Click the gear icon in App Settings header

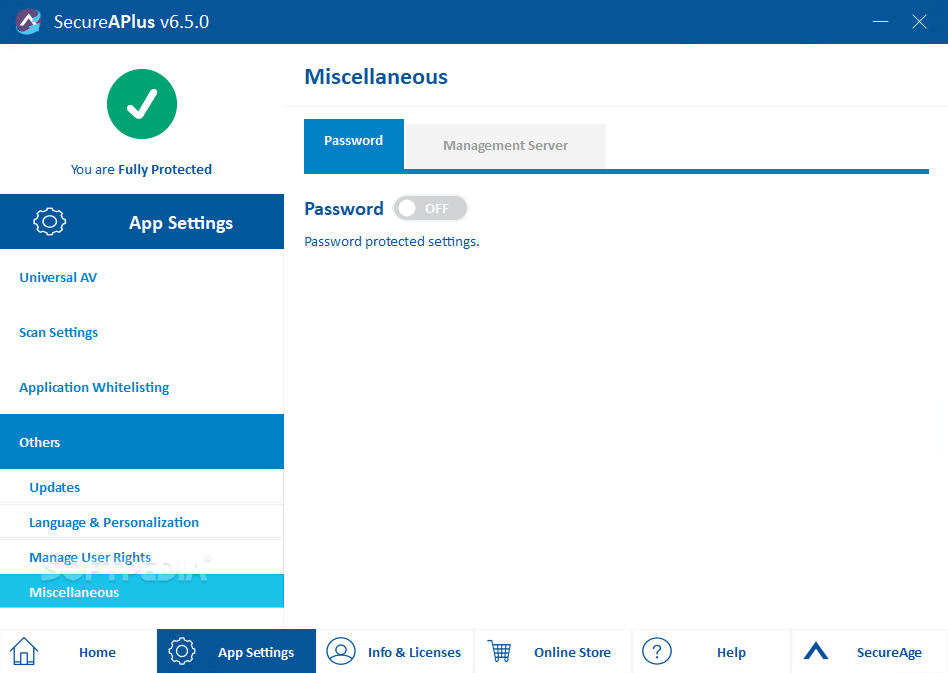click(50, 221)
